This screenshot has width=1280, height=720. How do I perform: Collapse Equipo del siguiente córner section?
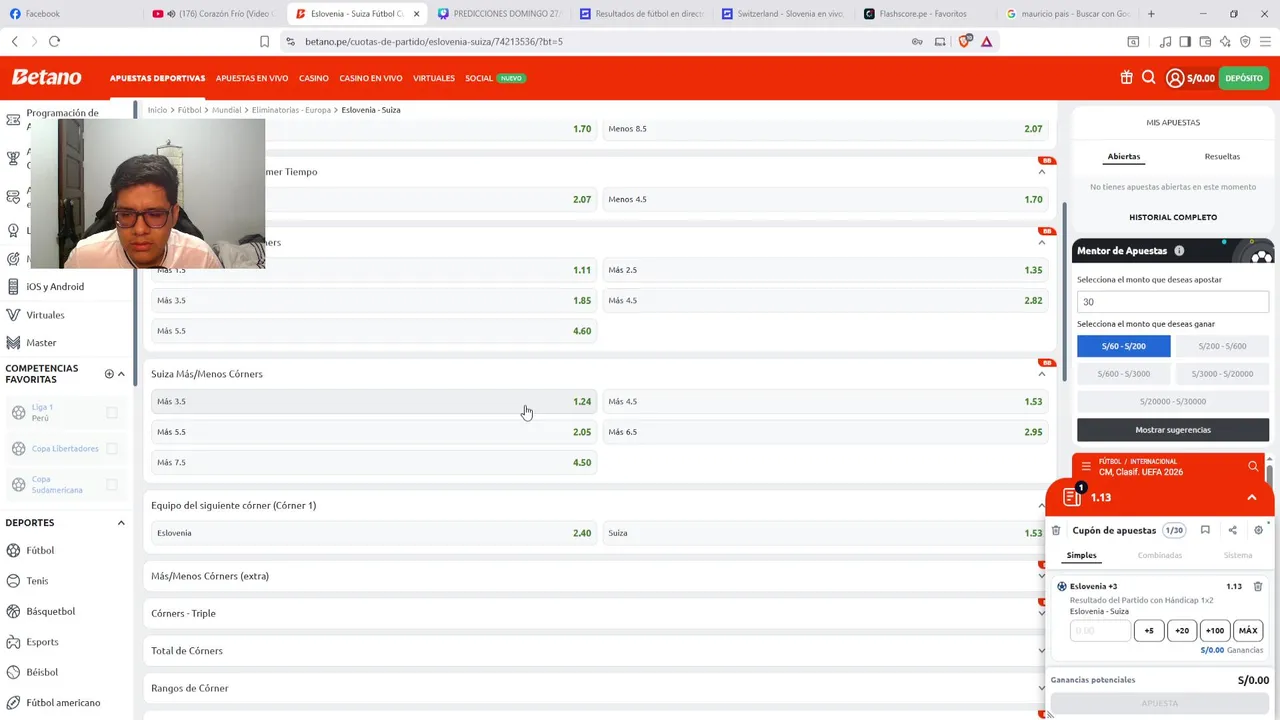click(1041, 506)
